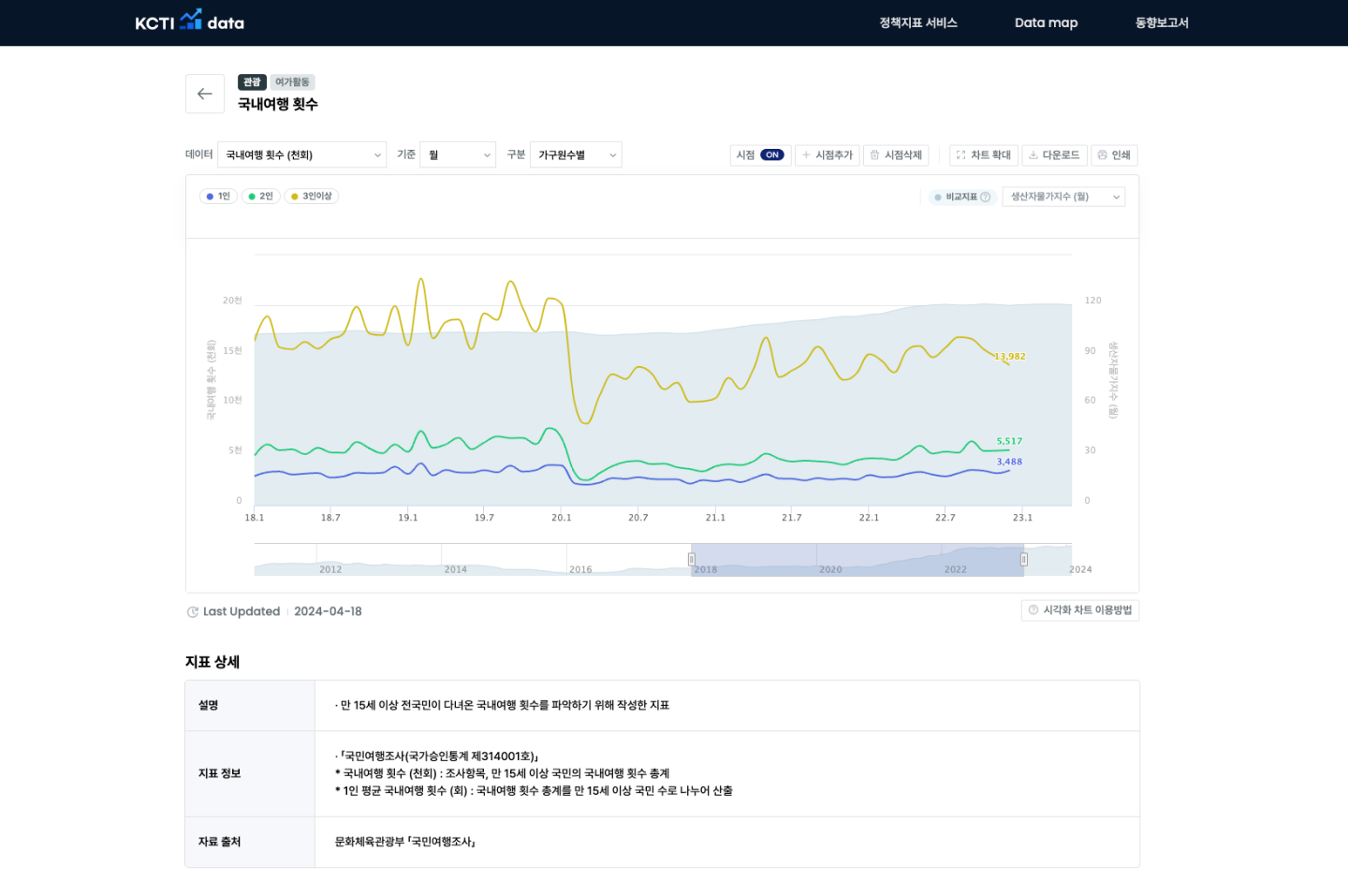Screen dimensions: 1348x896
Task: Hide the 3인이상 series legend
Action: click(311, 197)
